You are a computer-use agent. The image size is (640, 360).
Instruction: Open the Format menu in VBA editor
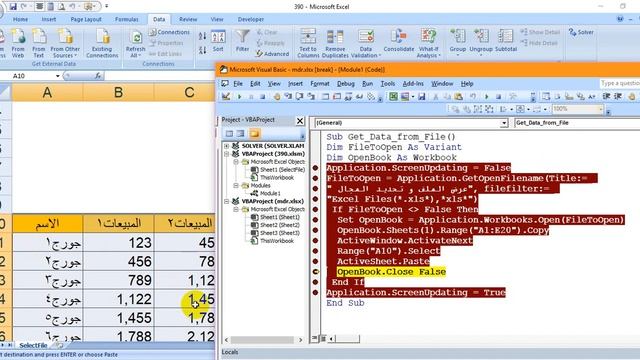(320, 84)
